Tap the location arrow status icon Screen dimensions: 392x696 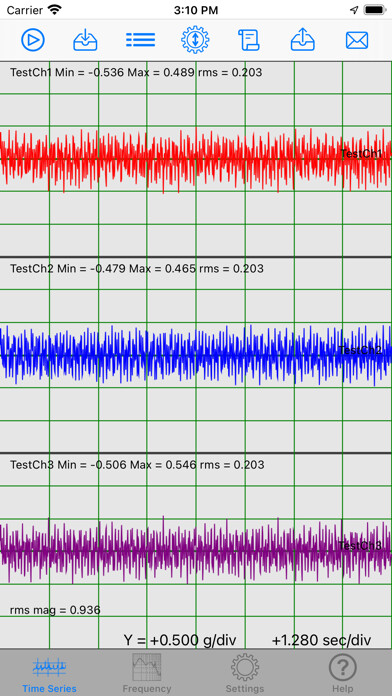354,10
